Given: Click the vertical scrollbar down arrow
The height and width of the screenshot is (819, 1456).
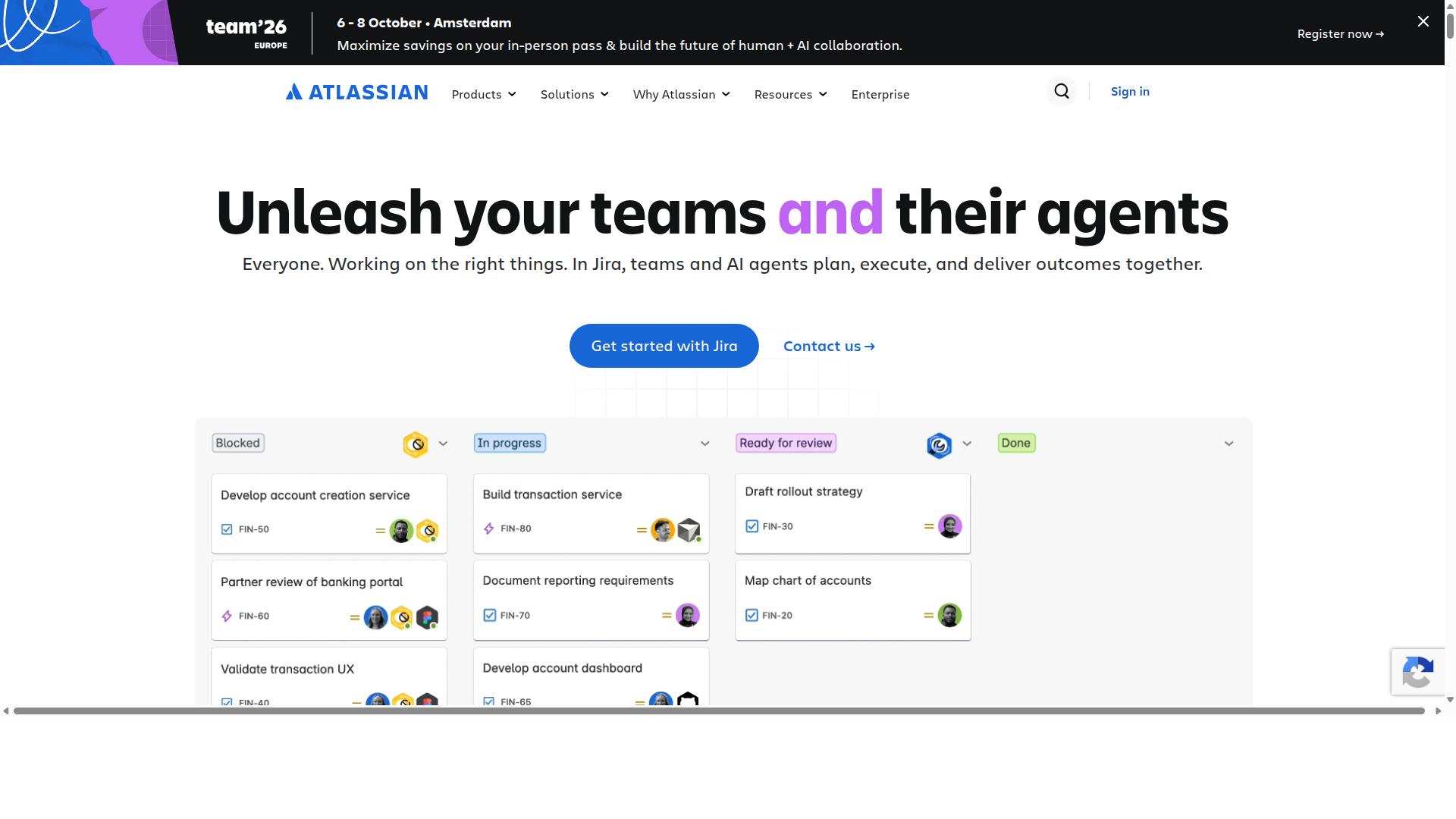Looking at the screenshot, I should tap(1450, 700).
